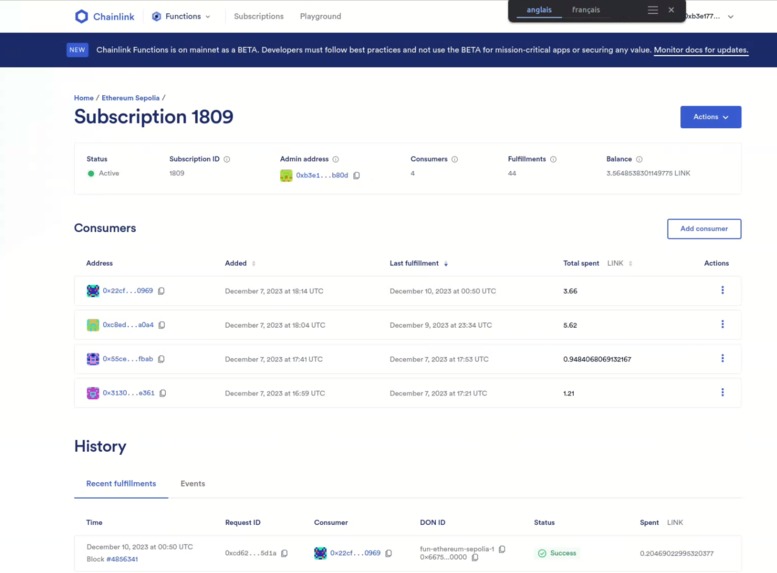Go to Home breadcrumb
Image resolution: width=777 pixels, height=573 pixels.
[x=83, y=98]
